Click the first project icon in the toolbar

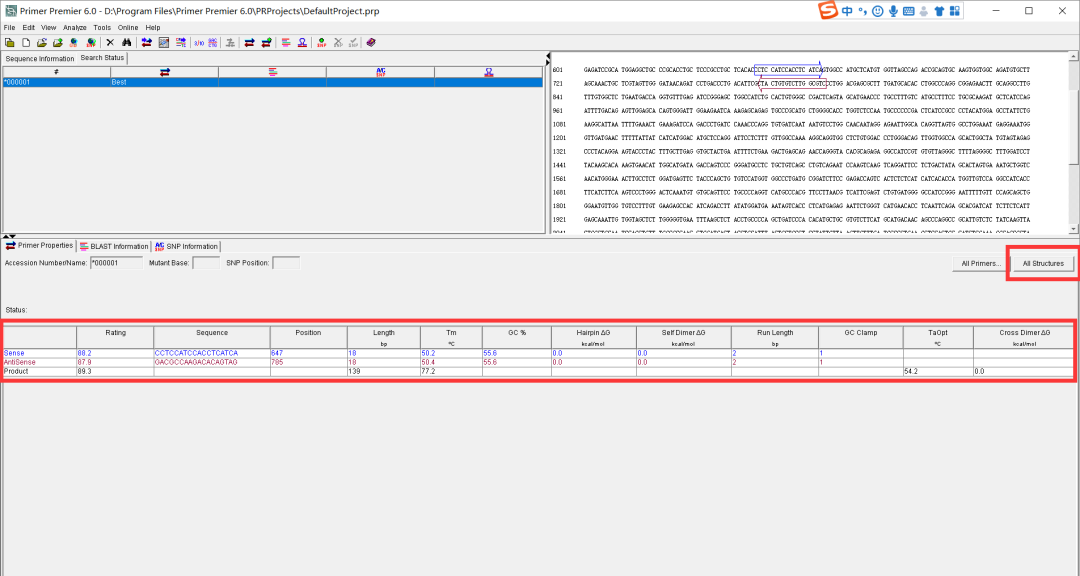coord(10,43)
